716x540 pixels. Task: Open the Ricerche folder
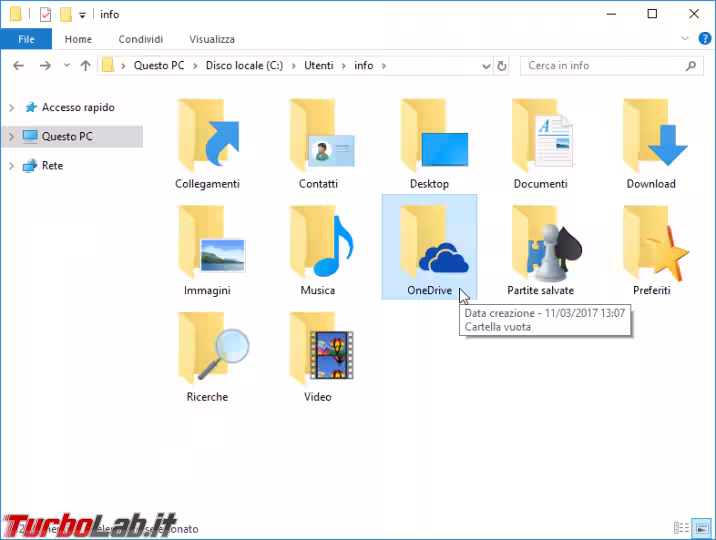pyautogui.click(x=207, y=353)
